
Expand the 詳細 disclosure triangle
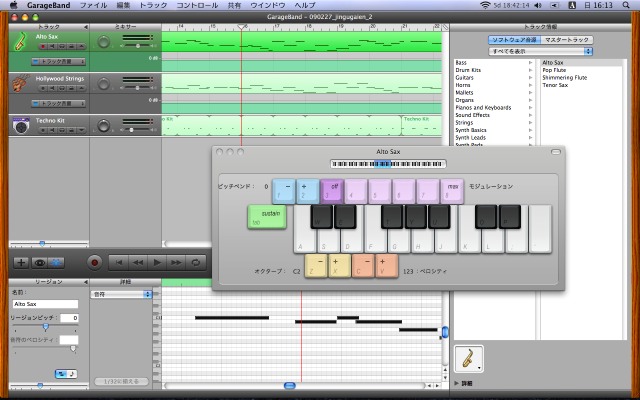pos(457,383)
